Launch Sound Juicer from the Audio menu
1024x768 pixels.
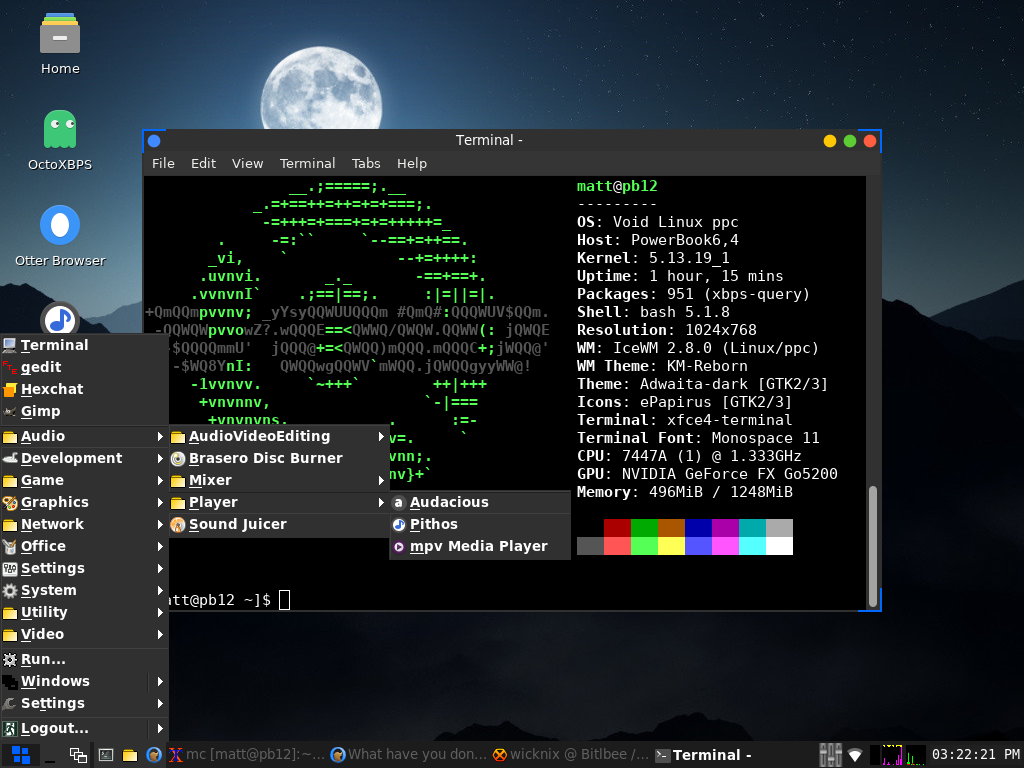point(237,524)
